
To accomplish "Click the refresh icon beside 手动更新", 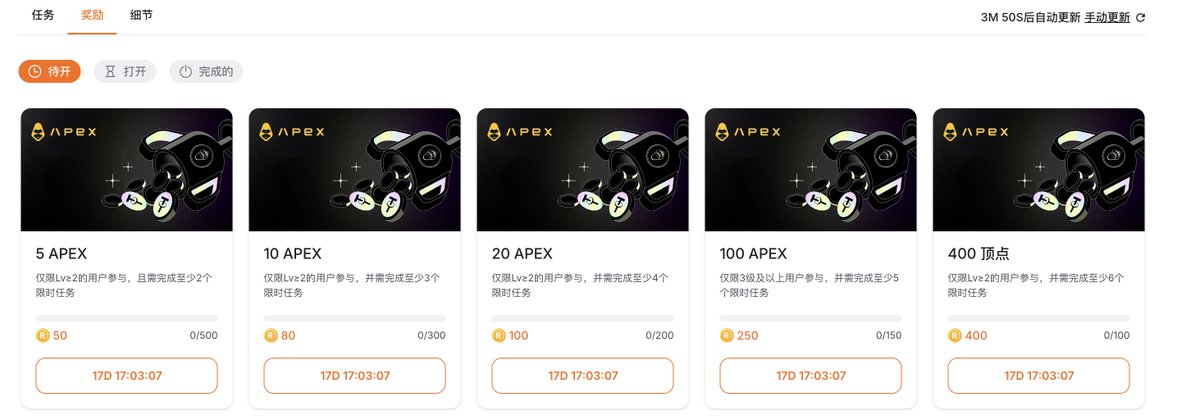I will point(1141,17).
